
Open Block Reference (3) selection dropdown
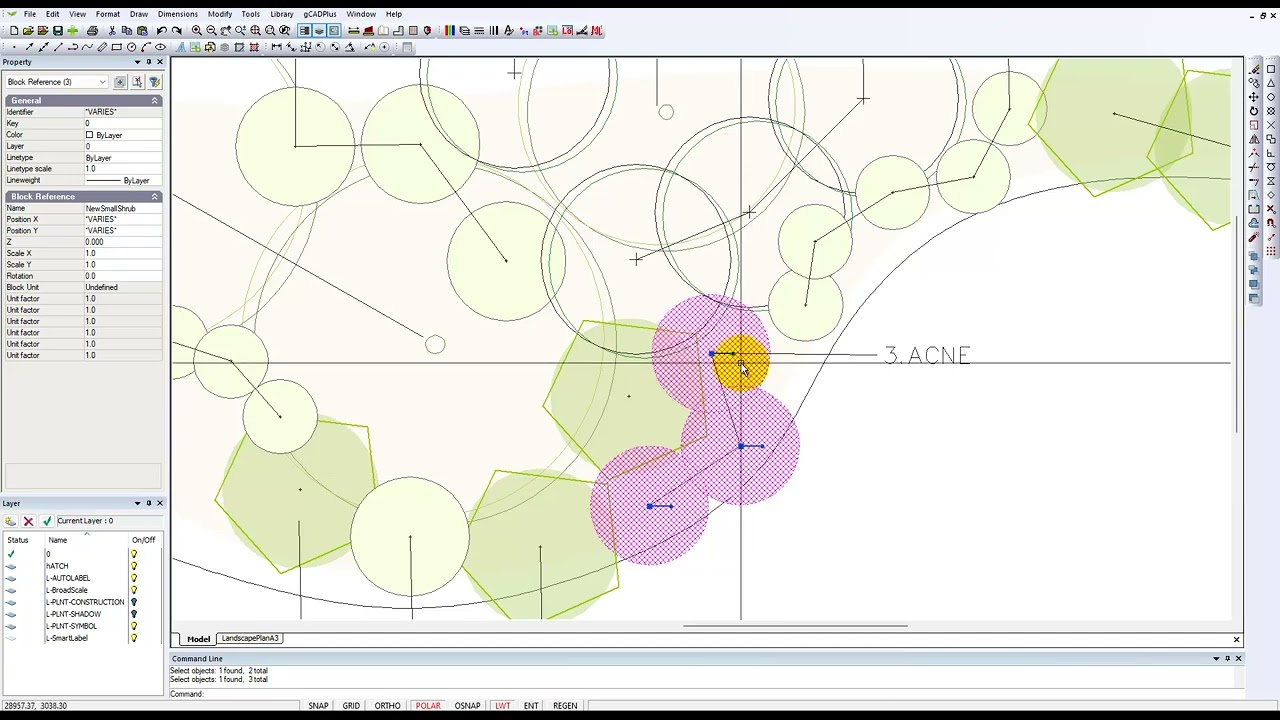click(x=56, y=82)
